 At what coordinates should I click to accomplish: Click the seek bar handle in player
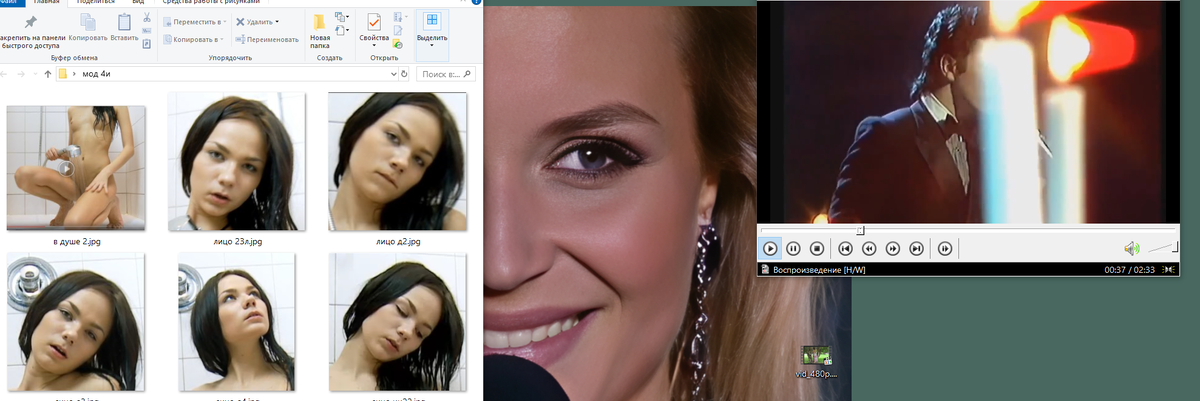(860, 231)
